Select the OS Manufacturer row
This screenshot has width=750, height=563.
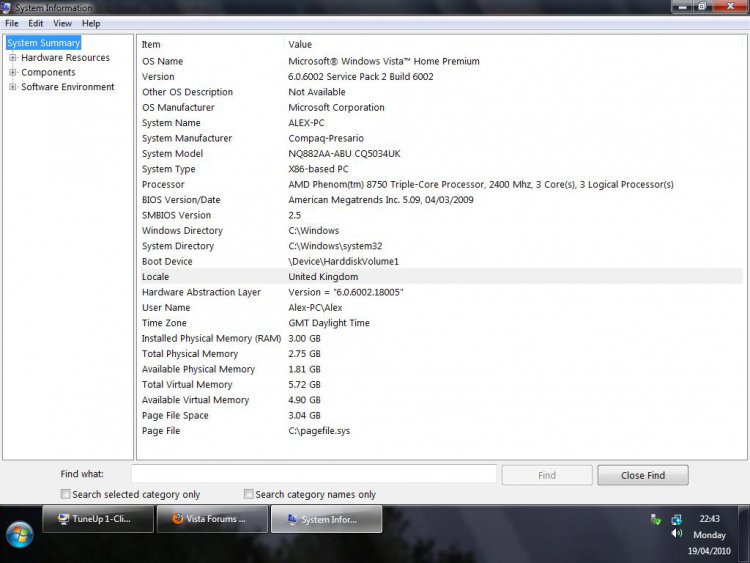click(441, 107)
